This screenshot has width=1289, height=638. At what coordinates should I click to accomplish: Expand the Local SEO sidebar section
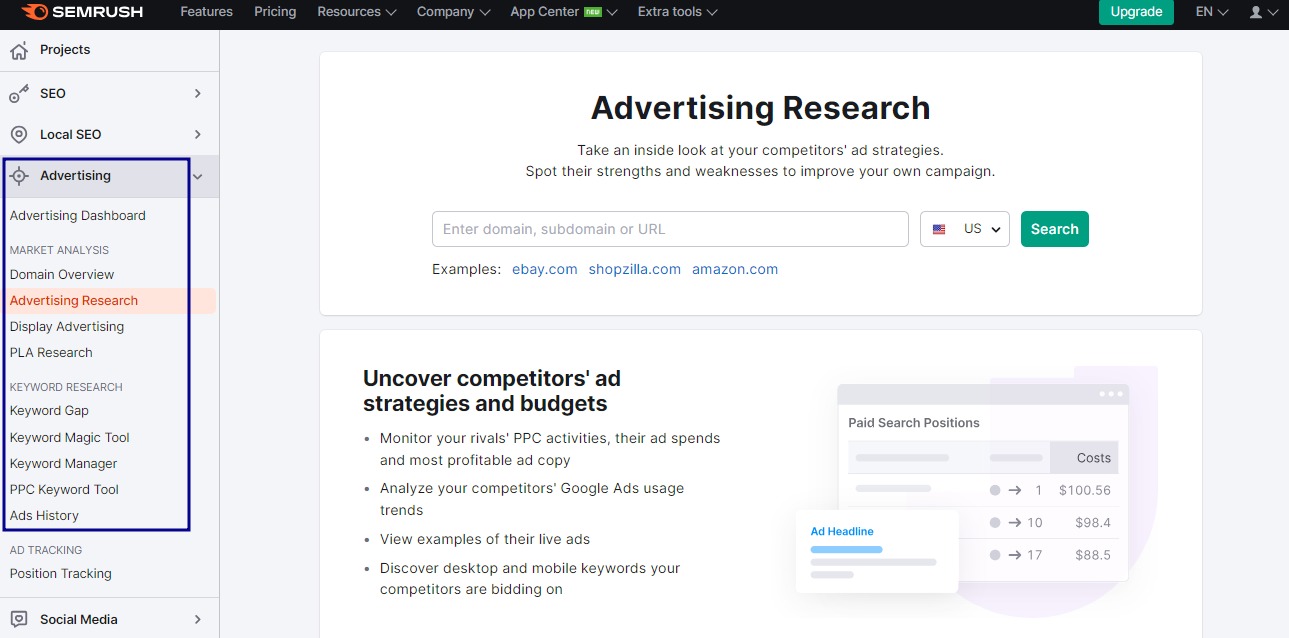pyautogui.click(x=197, y=134)
